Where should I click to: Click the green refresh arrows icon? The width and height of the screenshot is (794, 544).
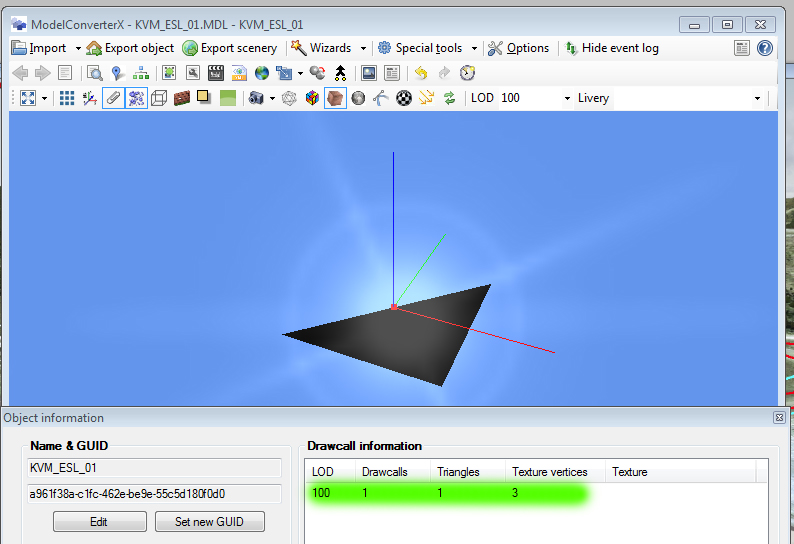click(449, 98)
